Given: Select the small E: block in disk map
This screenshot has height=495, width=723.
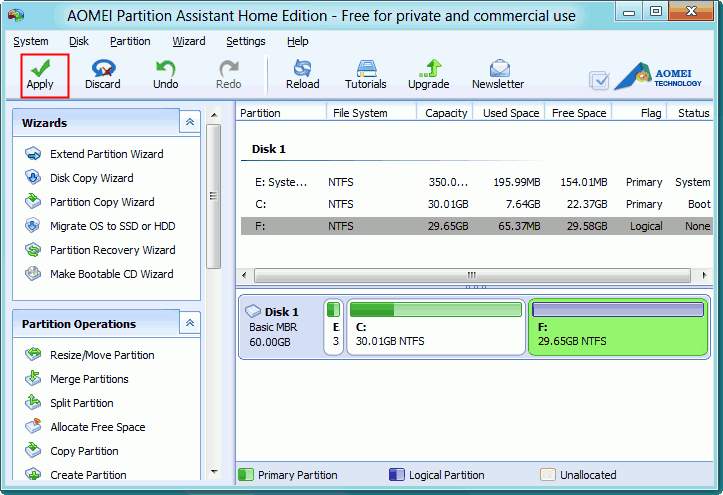Looking at the screenshot, I should [333, 327].
